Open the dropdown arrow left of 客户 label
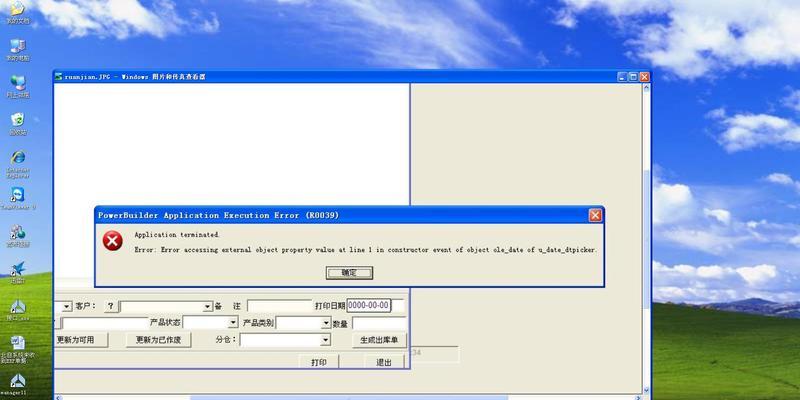 point(67,307)
